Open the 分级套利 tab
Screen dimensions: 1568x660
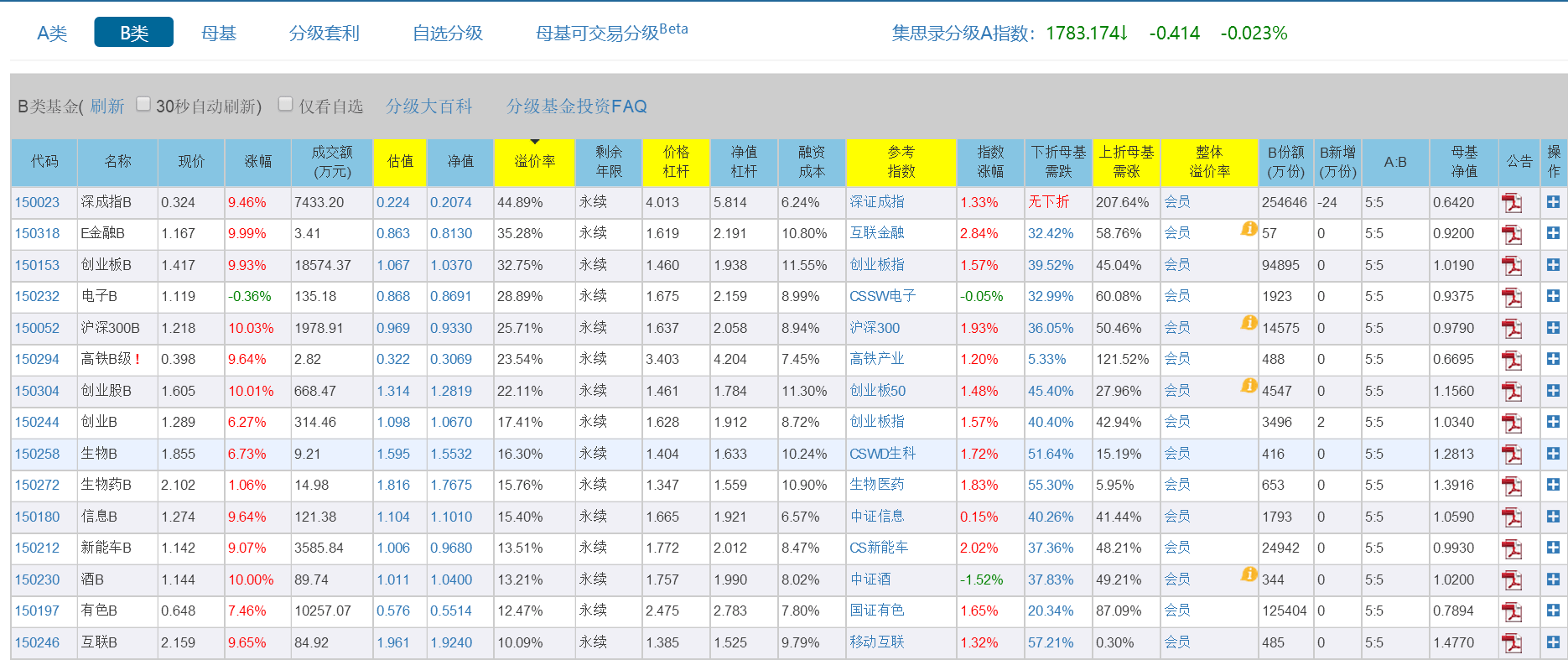point(325,33)
